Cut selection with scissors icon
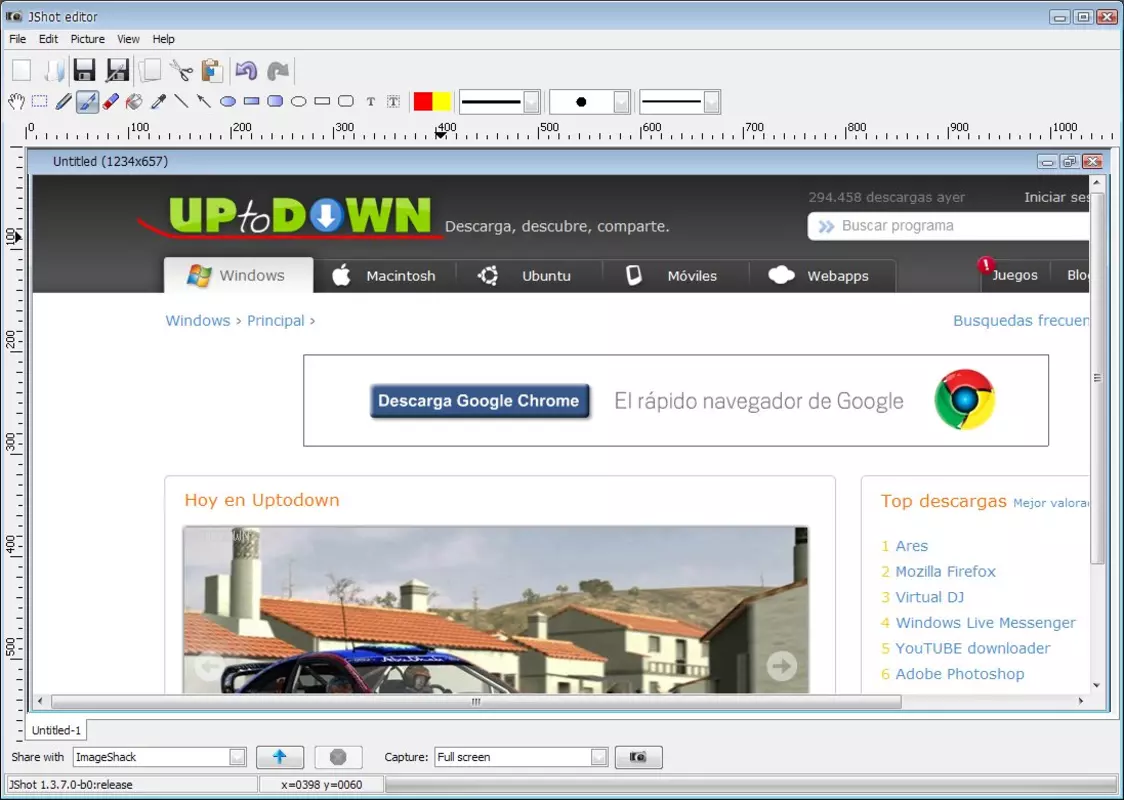The height and width of the screenshot is (800, 1124). pos(181,70)
